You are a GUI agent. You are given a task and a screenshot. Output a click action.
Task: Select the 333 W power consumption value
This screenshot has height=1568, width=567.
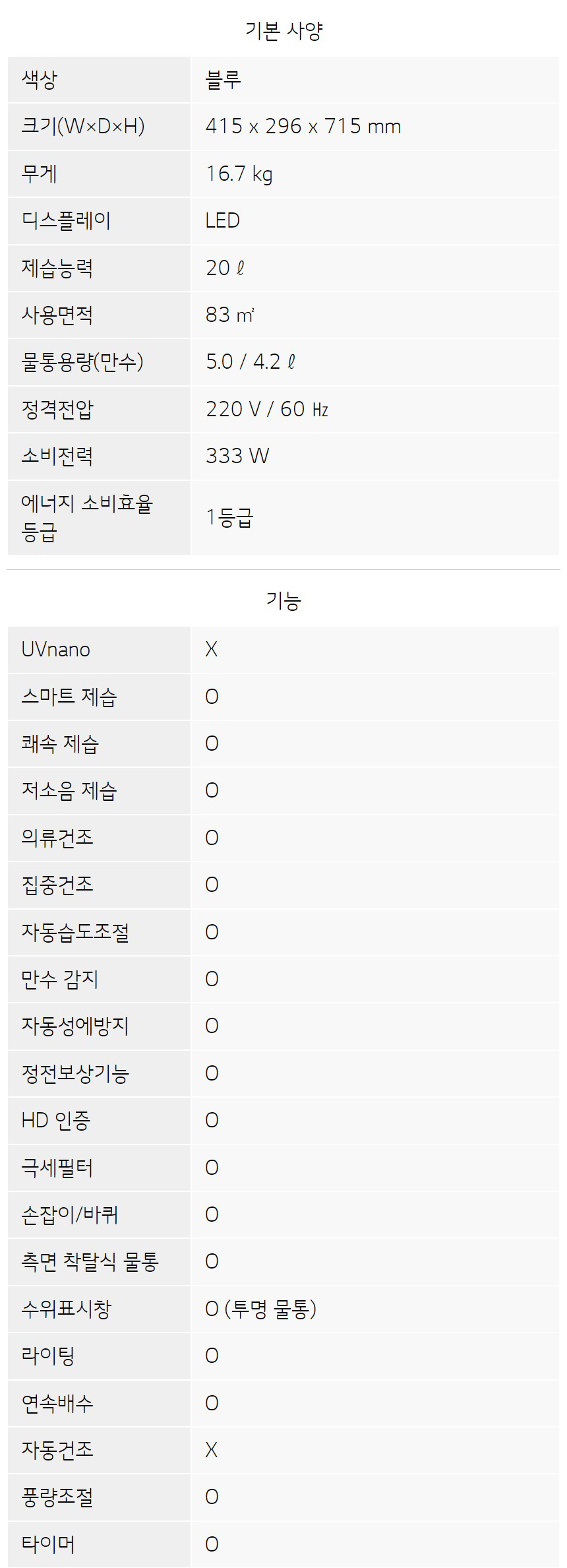[x=237, y=456]
